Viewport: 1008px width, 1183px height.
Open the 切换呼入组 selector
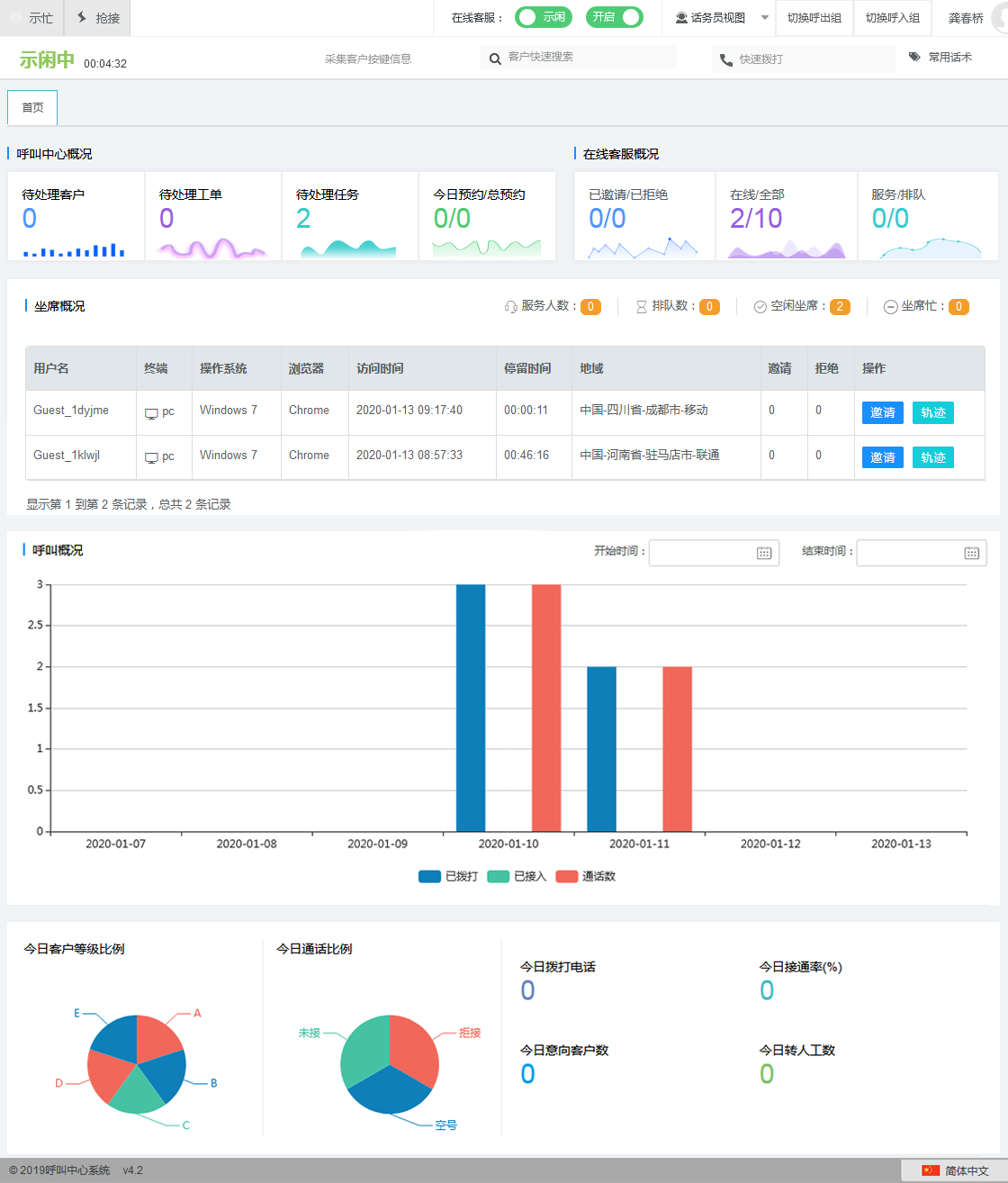pyautogui.click(x=892, y=18)
